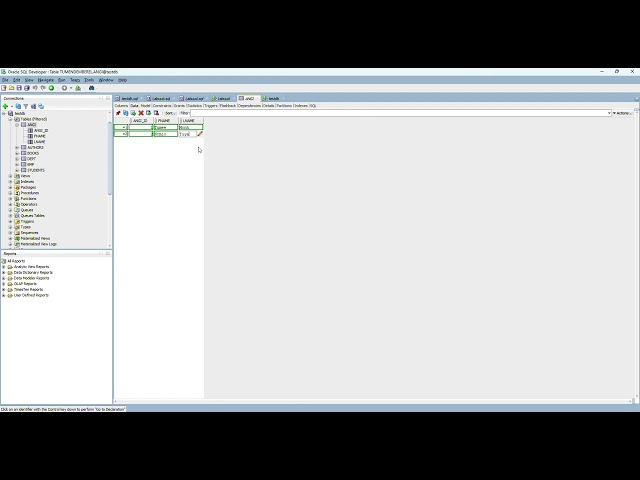Click the red X Delete Row icon
640x480 pixels.
click(141, 113)
